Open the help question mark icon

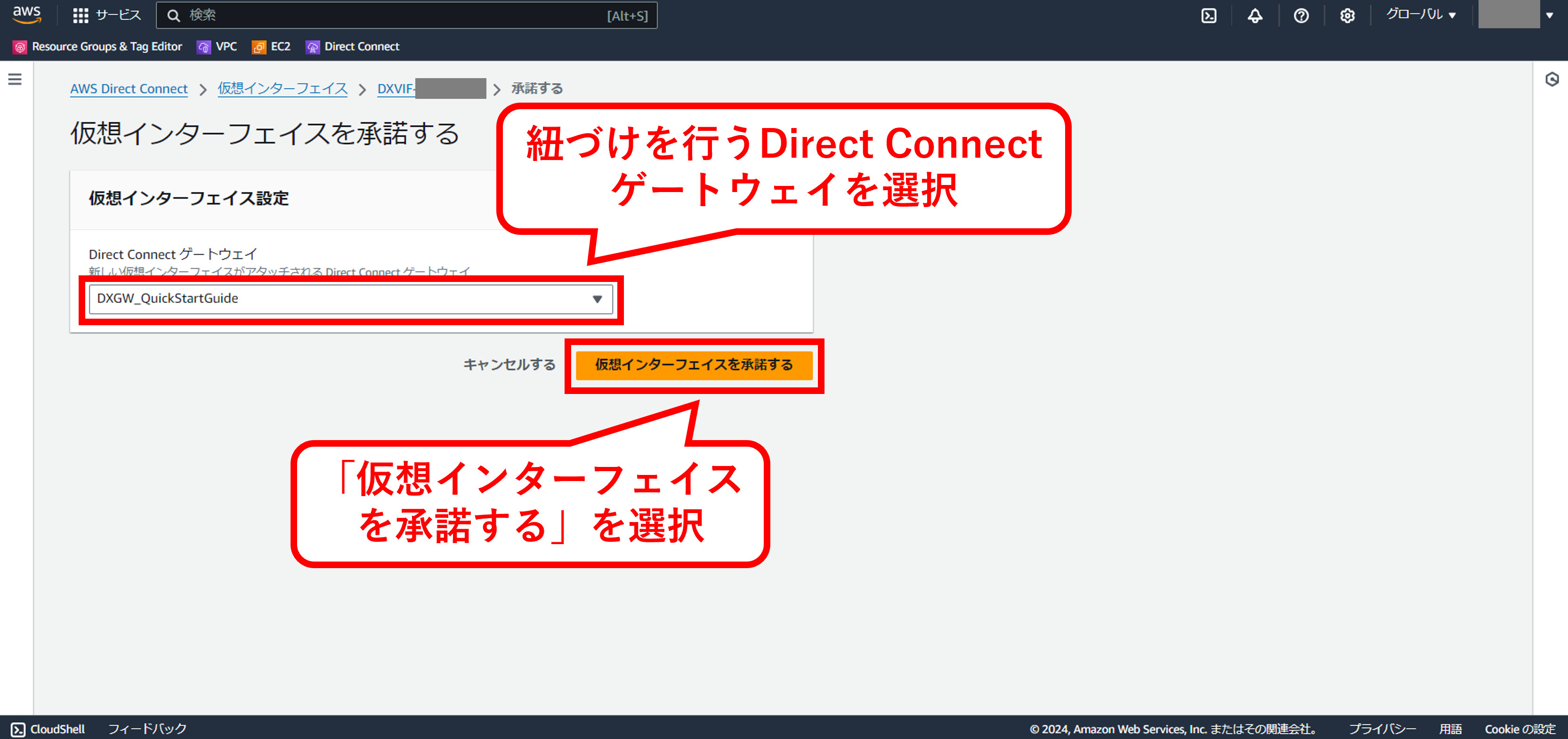coord(1301,15)
